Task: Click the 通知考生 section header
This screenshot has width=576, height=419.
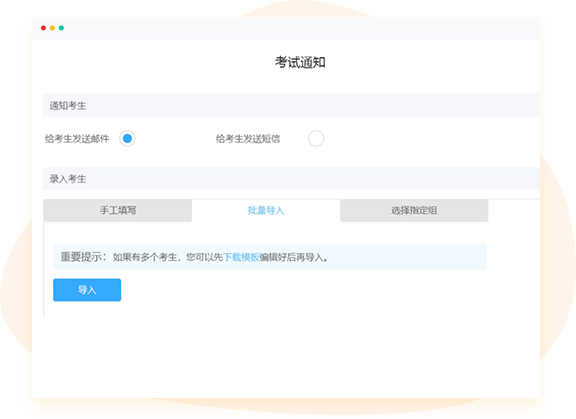Action: (x=291, y=105)
